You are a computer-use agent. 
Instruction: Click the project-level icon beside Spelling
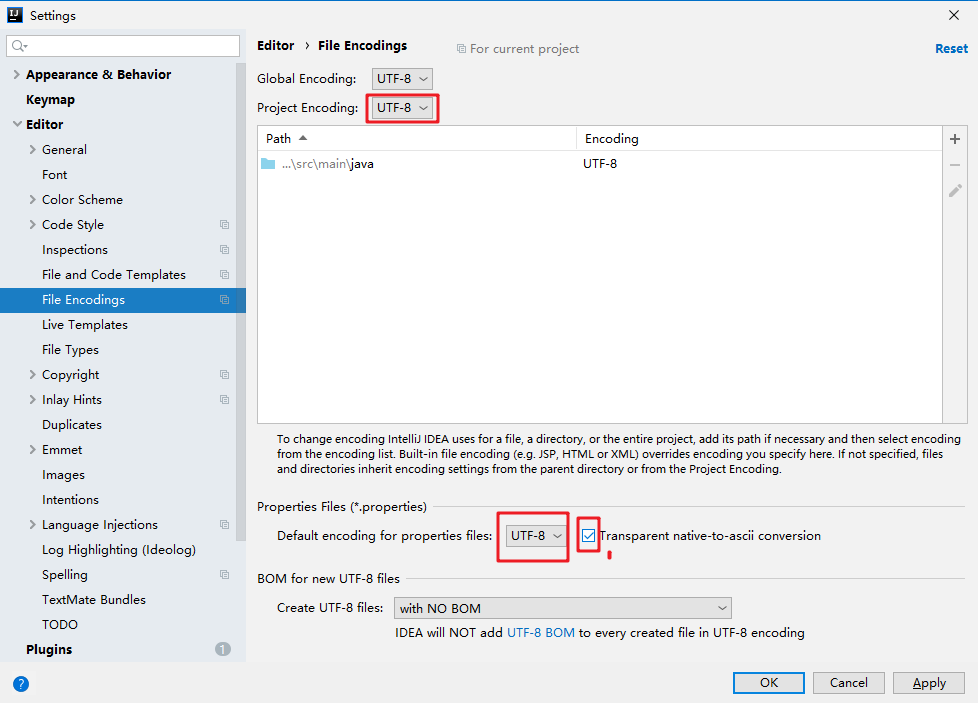click(x=225, y=575)
